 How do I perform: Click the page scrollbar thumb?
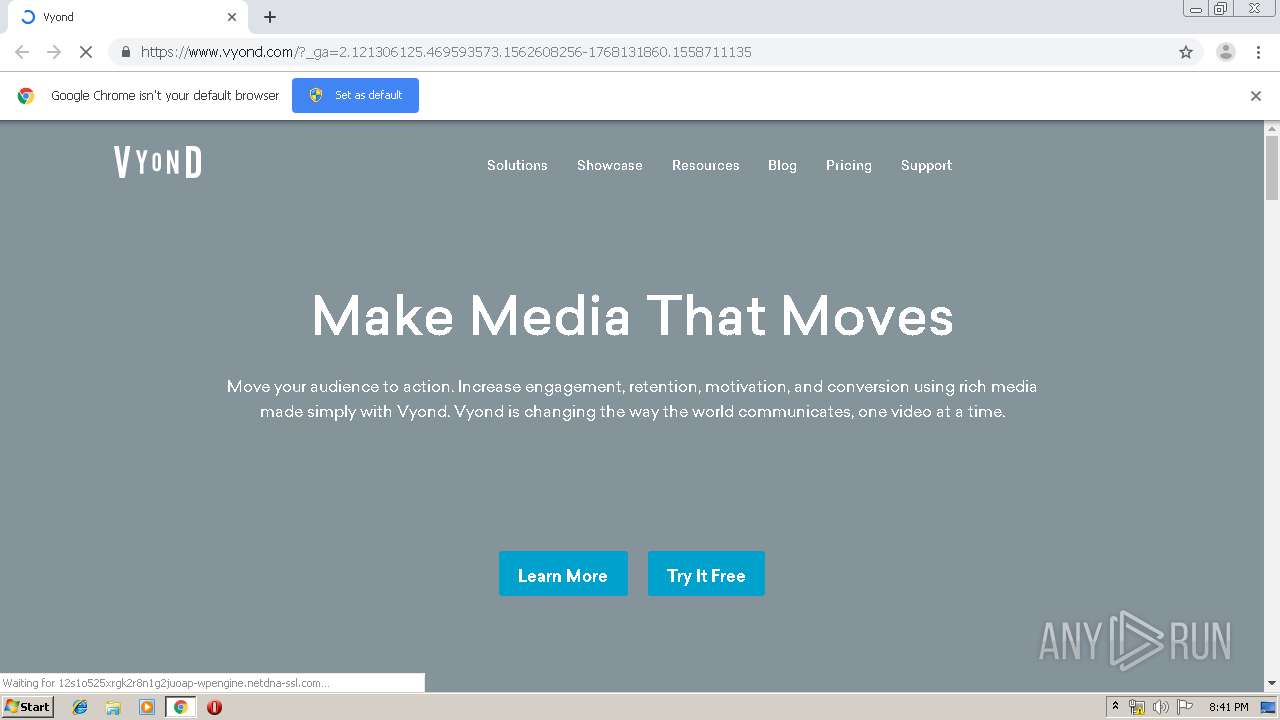click(x=1272, y=167)
